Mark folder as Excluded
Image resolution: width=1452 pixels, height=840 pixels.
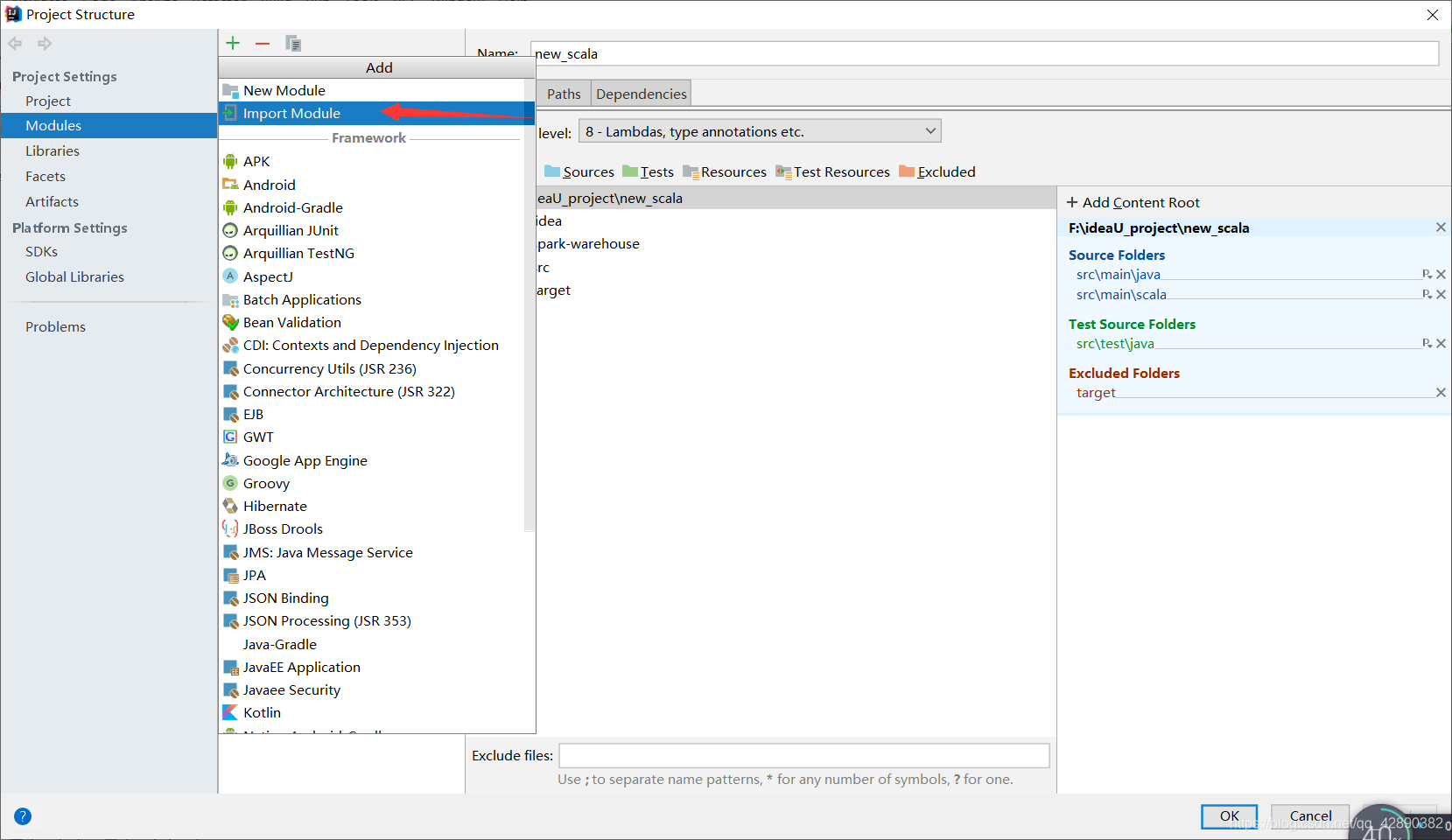pos(937,171)
